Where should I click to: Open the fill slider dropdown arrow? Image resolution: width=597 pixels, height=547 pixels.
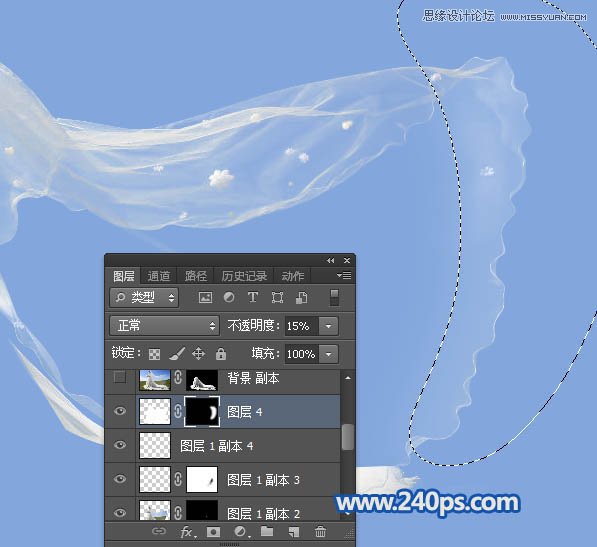point(328,354)
